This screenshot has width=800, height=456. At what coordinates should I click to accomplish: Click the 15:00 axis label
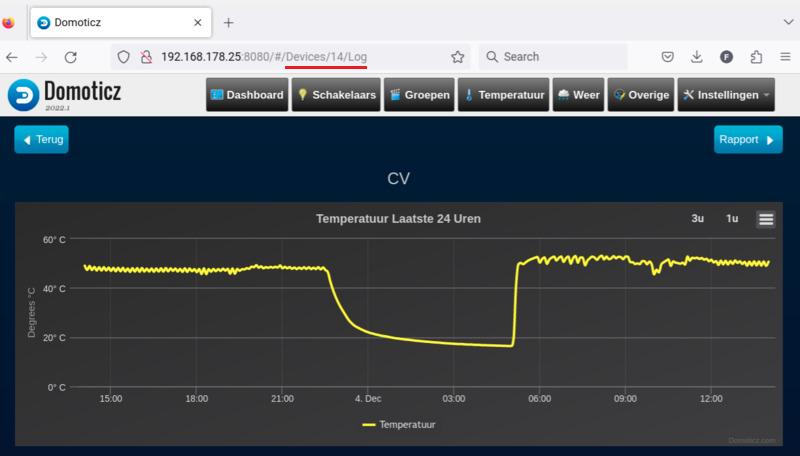click(x=111, y=398)
